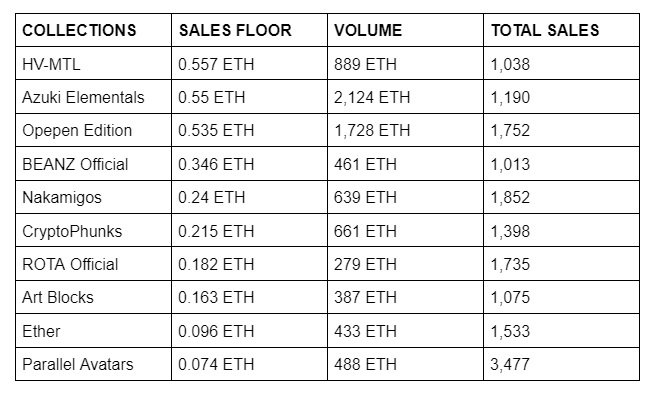Select the TOTAL SALES header cell

point(545,31)
